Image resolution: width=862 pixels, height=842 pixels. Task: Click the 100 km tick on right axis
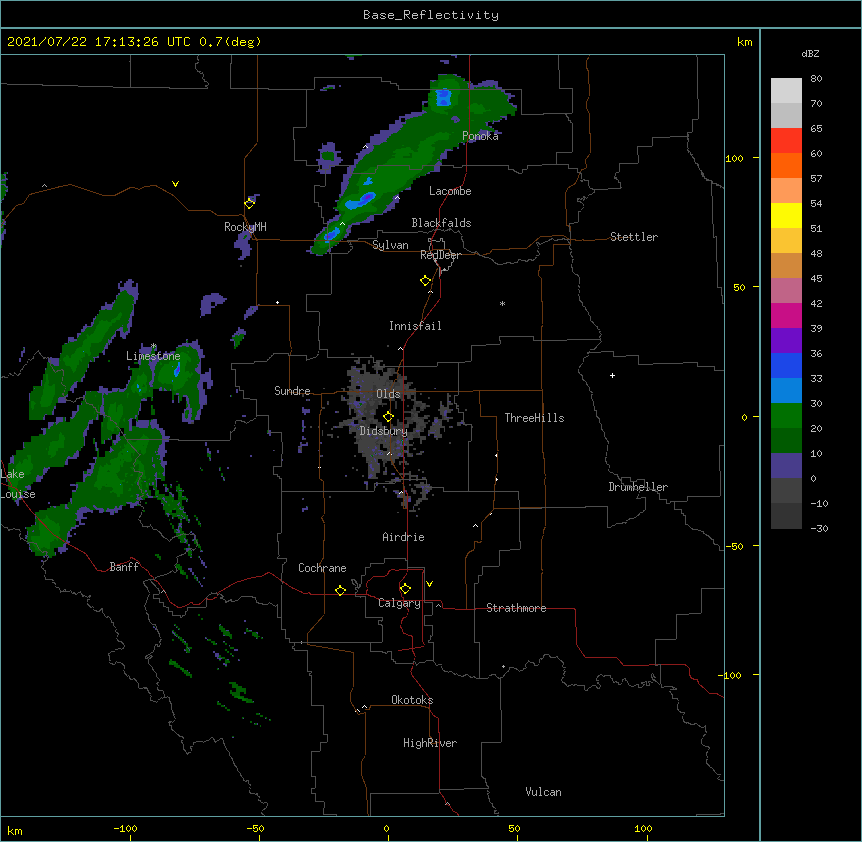tap(734, 158)
